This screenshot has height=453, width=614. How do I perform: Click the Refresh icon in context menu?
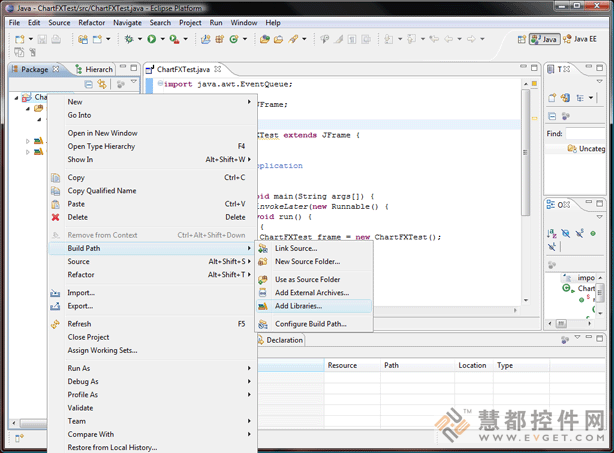[x=55, y=324]
